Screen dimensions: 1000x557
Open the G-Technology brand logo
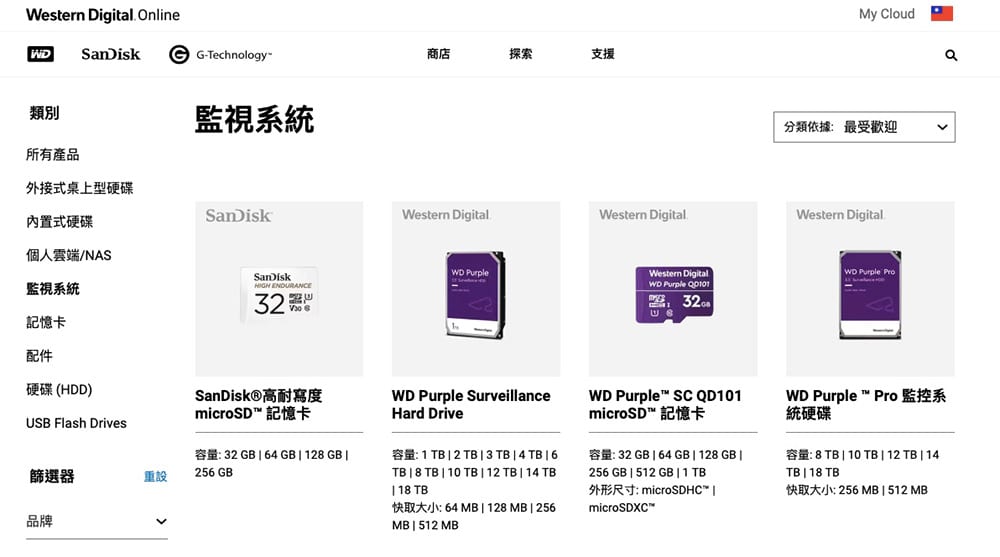pyautogui.click(x=221, y=55)
